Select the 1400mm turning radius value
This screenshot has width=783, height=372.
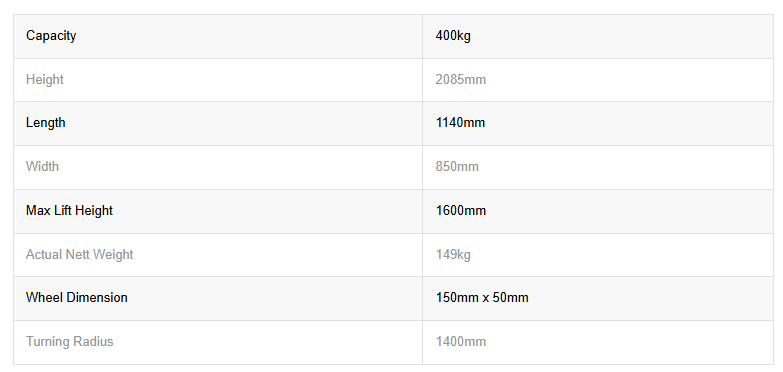pyautogui.click(x=460, y=342)
